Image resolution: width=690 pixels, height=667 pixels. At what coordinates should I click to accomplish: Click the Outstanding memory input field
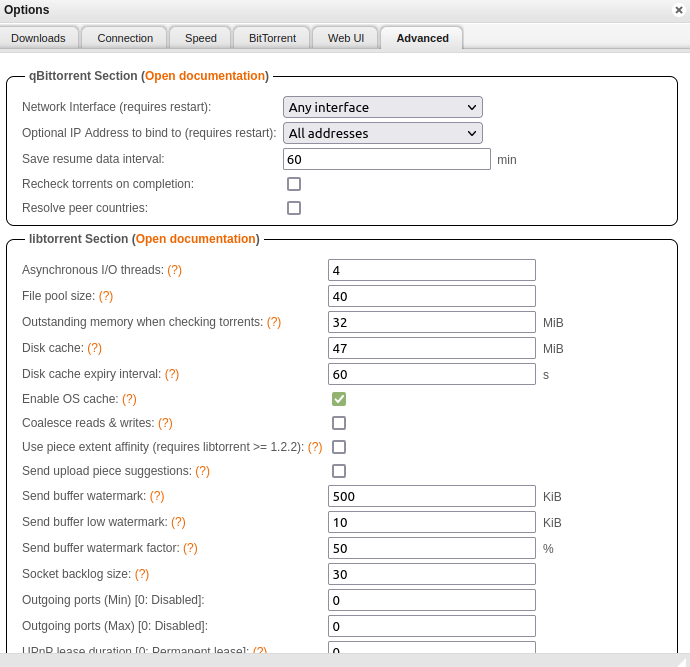click(432, 322)
